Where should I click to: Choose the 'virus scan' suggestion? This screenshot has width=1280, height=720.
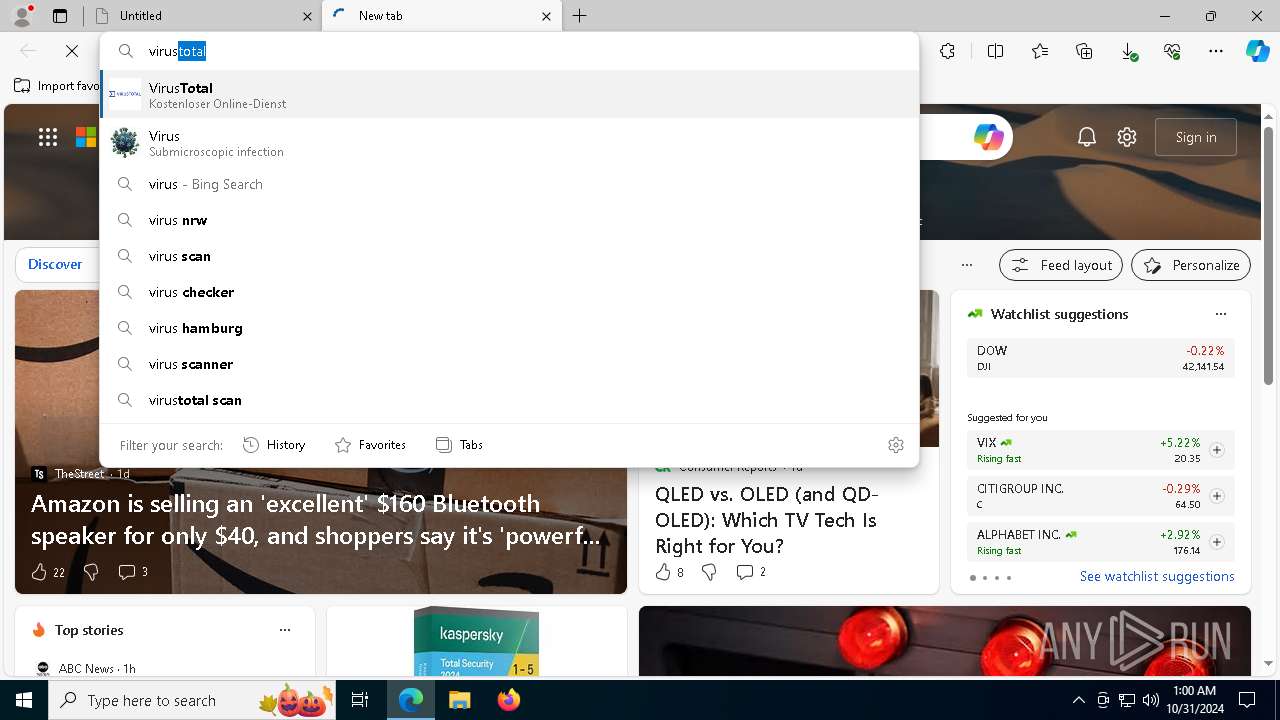click(509, 256)
